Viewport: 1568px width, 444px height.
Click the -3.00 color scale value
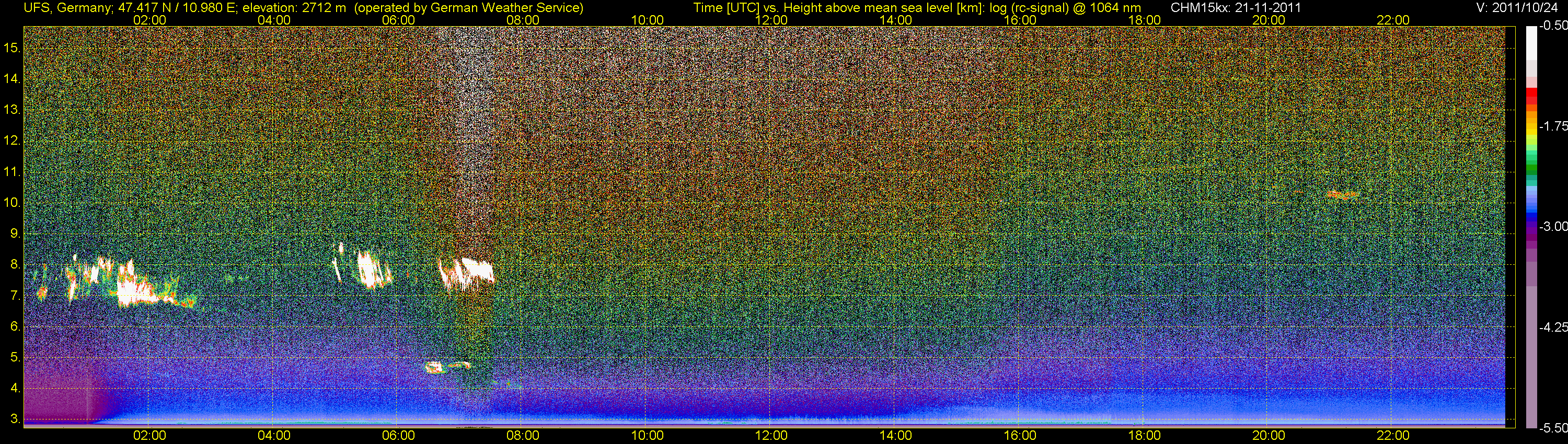(1553, 226)
